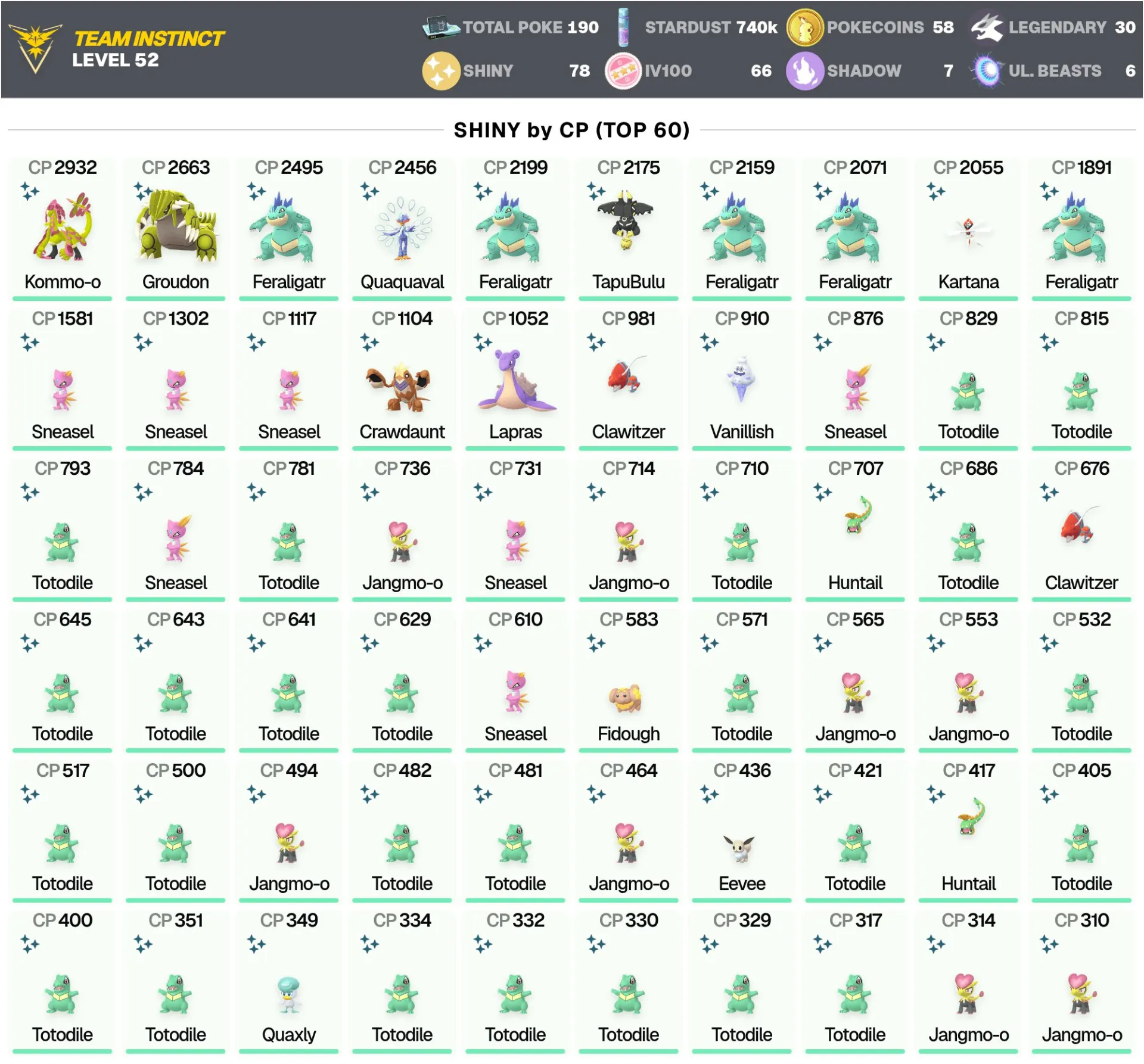Click the Huntail sprite at CP 707

coord(858,515)
